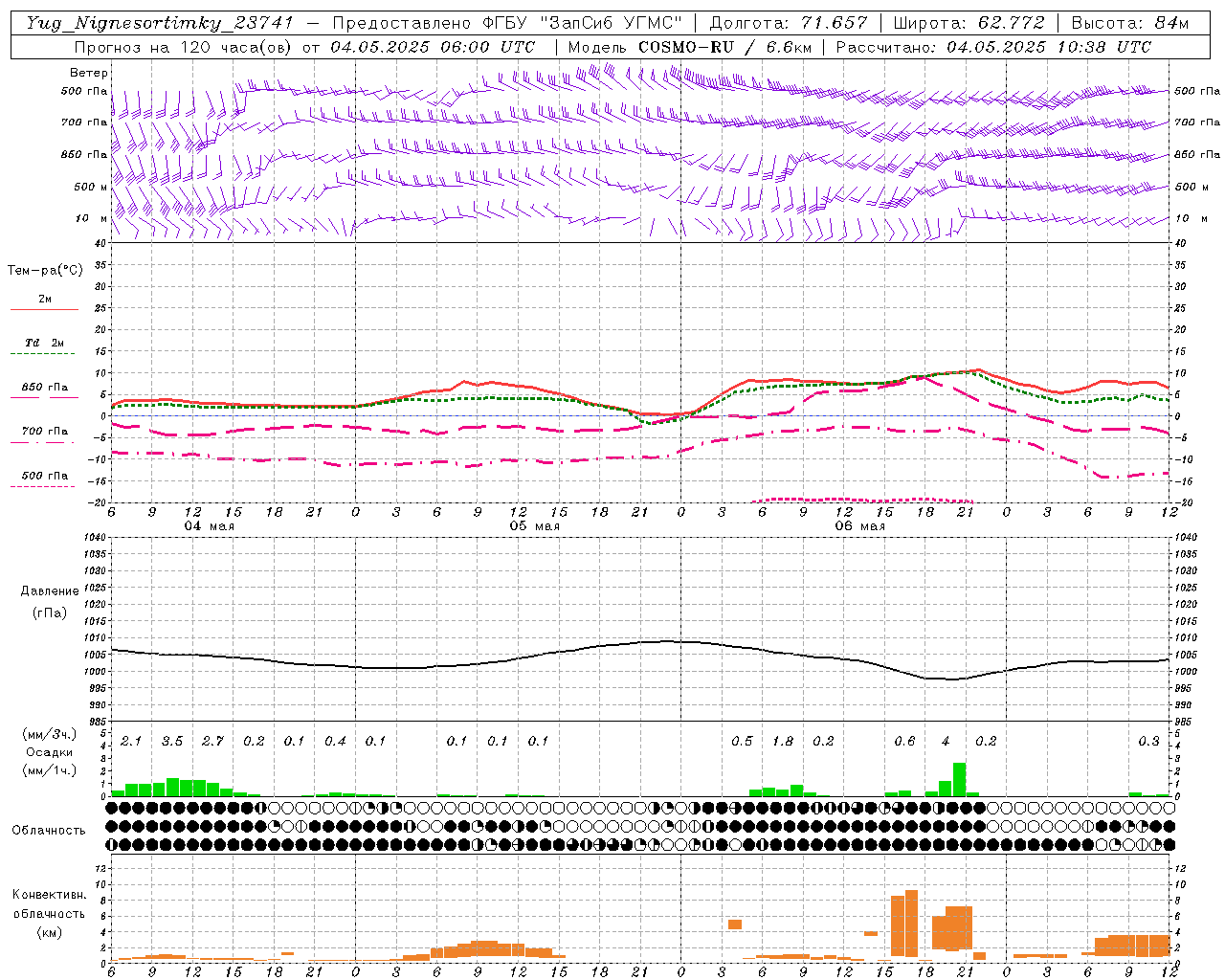This screenshot has height=980, width=1225.
Task: Click the station name Yug_Nignesortimky_23741
Action: pos(159,23)
